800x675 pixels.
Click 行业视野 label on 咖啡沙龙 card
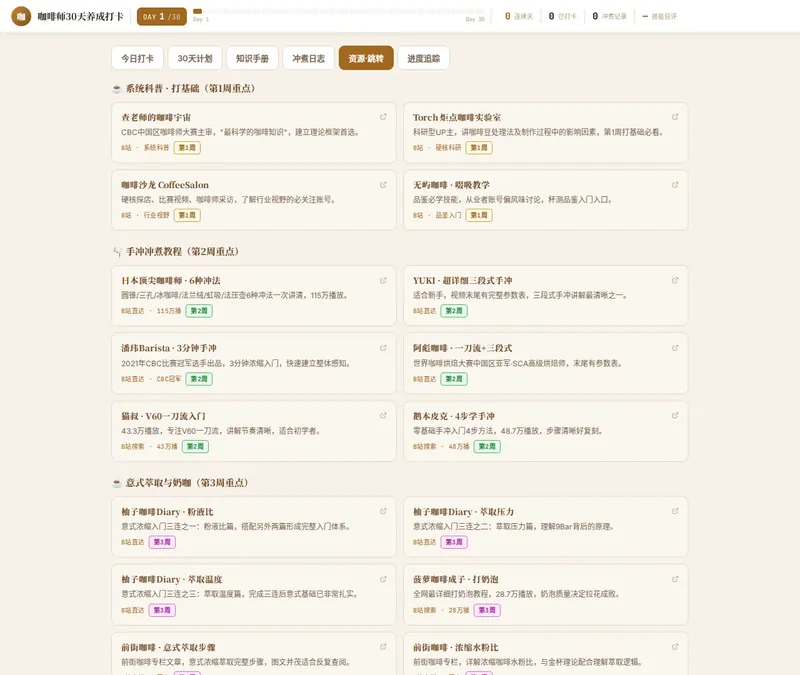click(x=156, y=215)
